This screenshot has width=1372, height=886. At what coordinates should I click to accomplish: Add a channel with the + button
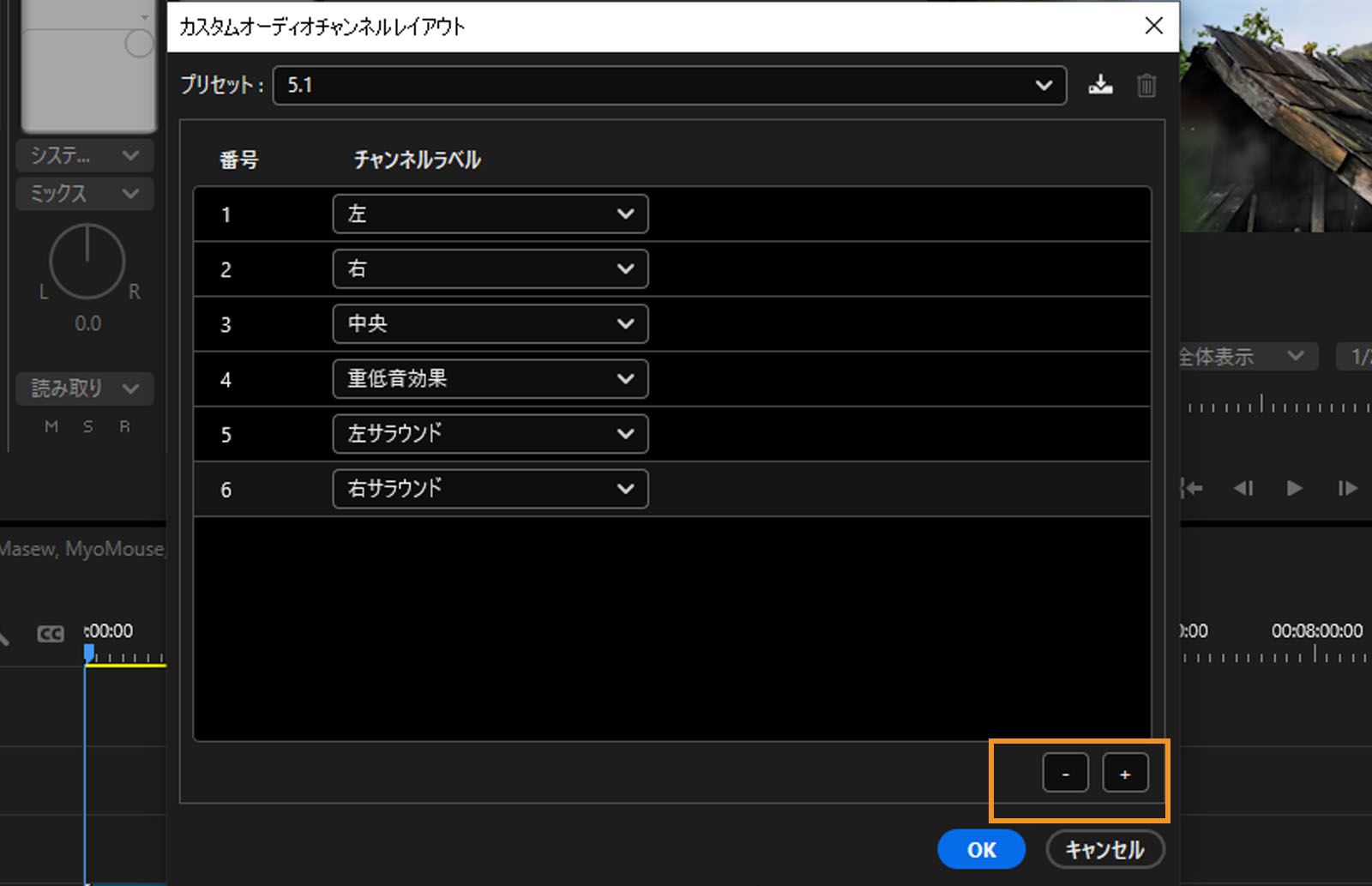click(x=1125, y=772)
